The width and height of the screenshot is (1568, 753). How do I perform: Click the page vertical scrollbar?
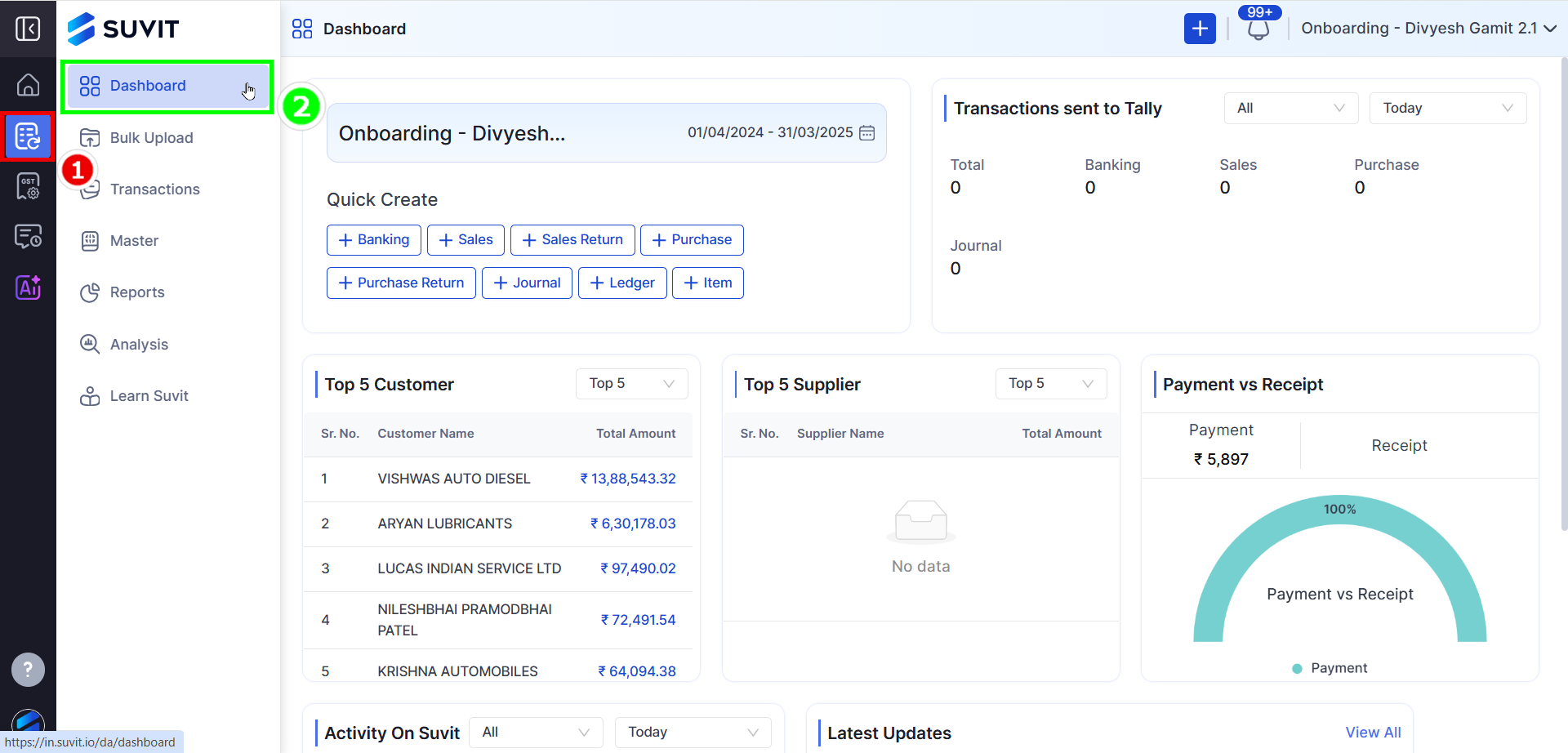[x=1563, y=294]
